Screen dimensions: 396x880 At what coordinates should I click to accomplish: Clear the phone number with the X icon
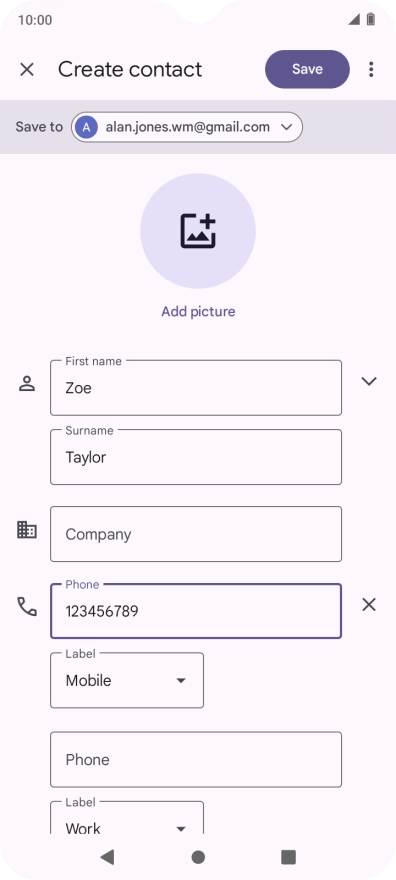coord(369,604)
